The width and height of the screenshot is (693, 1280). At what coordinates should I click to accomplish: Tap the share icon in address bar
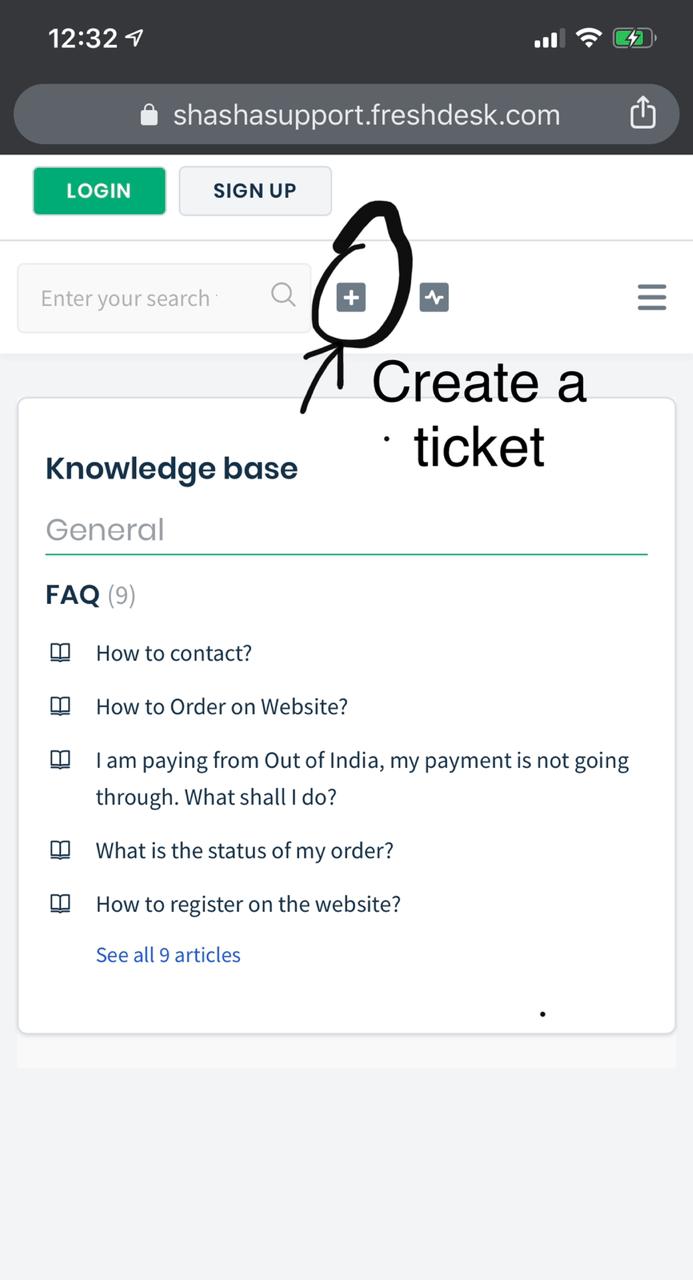(643, 113)
